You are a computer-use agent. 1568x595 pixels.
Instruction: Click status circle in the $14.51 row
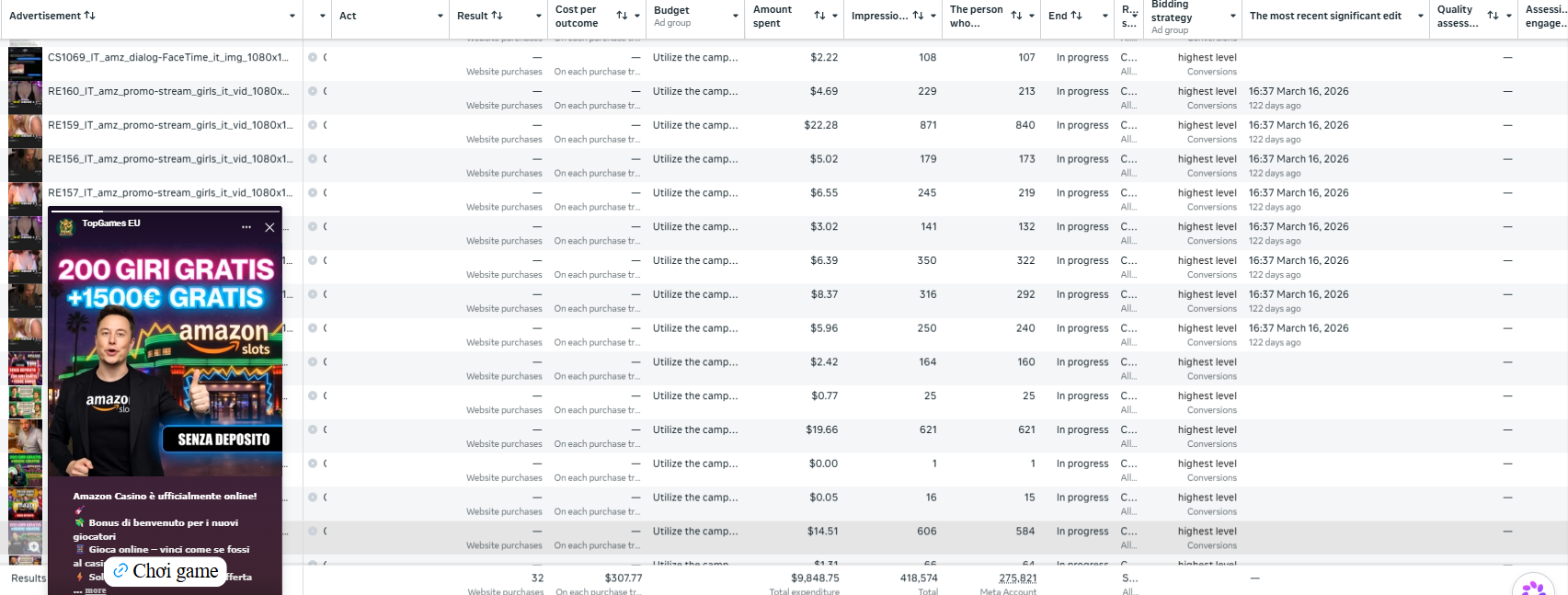point(313,532)
